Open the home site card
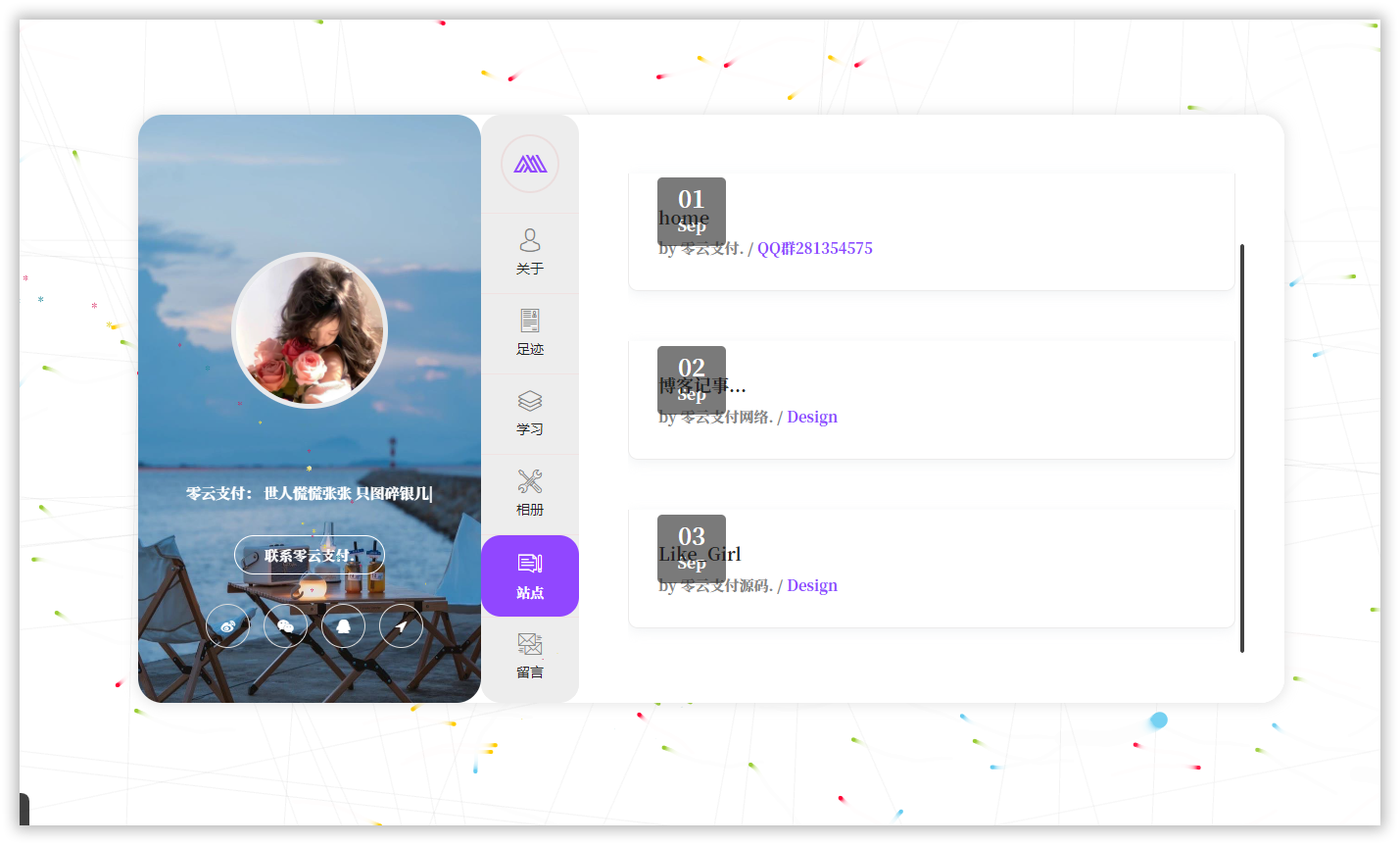1400x845 pixels. point(932,231)
